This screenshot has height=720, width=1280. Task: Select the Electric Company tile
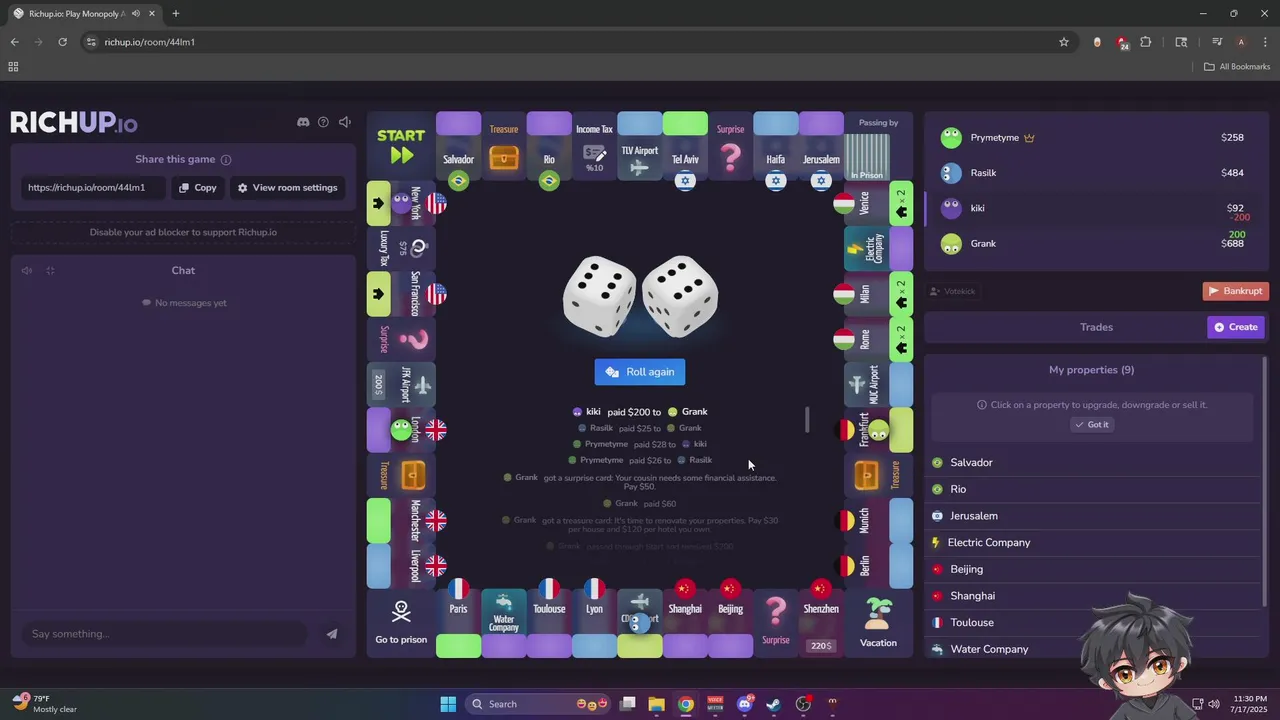click(x=878, y=248)
